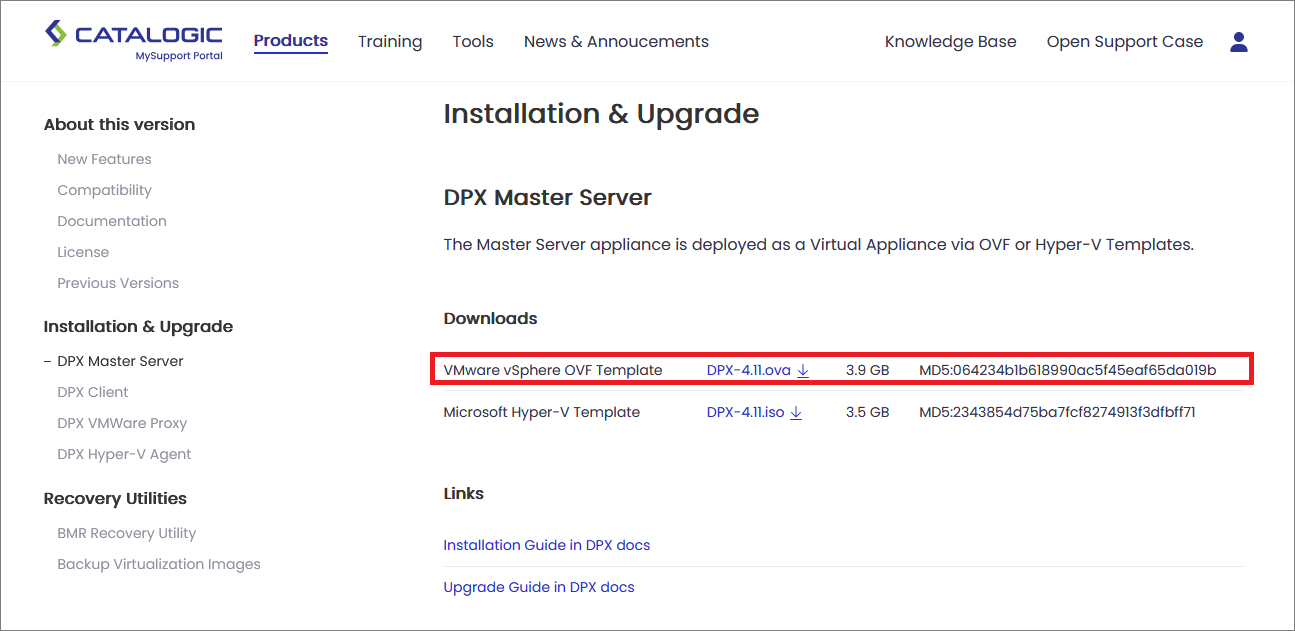
Task: Click download arrow next to DPX-4.11.ova
Action: 803,371
